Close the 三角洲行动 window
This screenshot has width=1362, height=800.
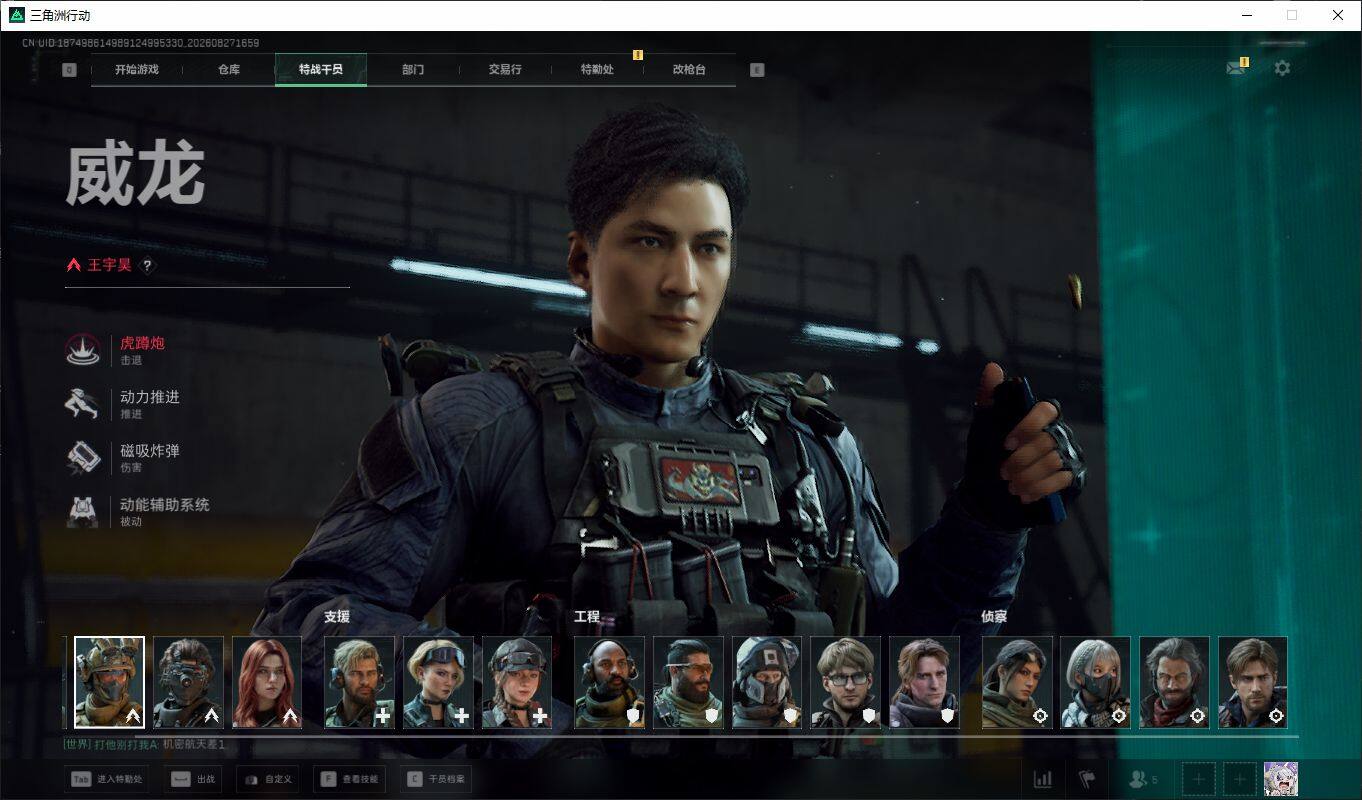click(x=1338, y=15)
